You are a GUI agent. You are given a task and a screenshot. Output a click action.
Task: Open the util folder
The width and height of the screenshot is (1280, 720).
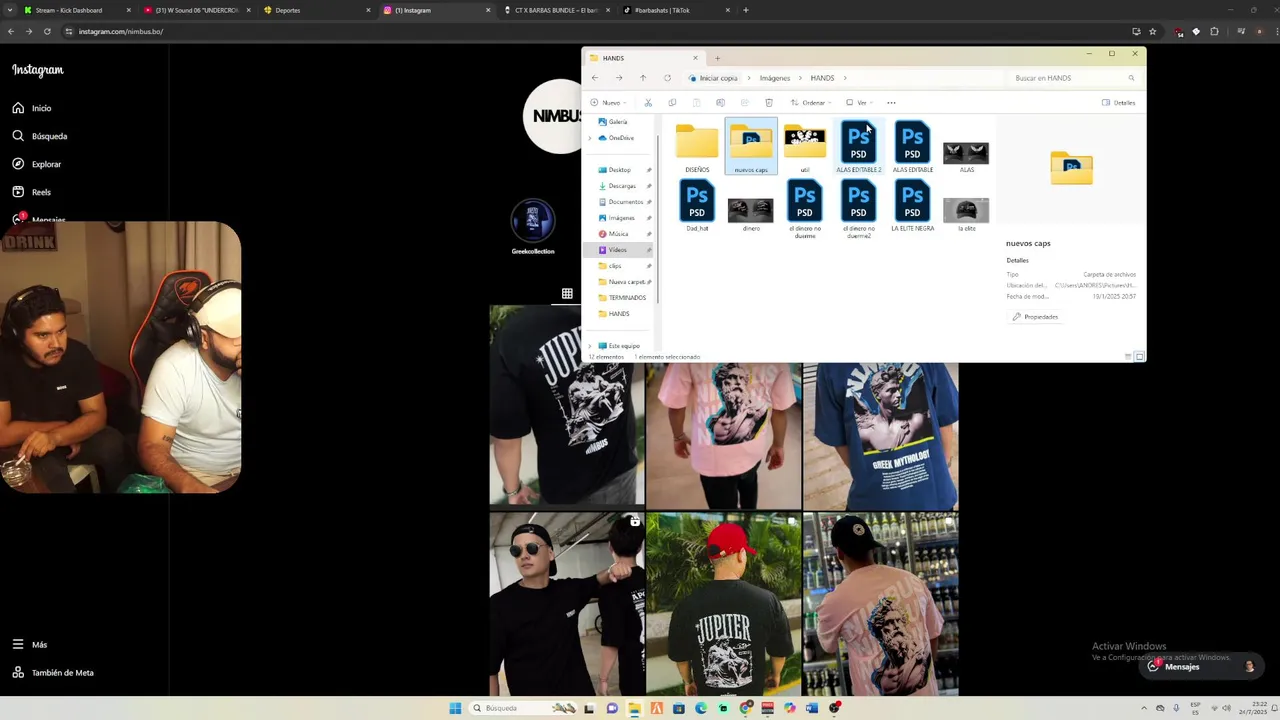point(805,146)
